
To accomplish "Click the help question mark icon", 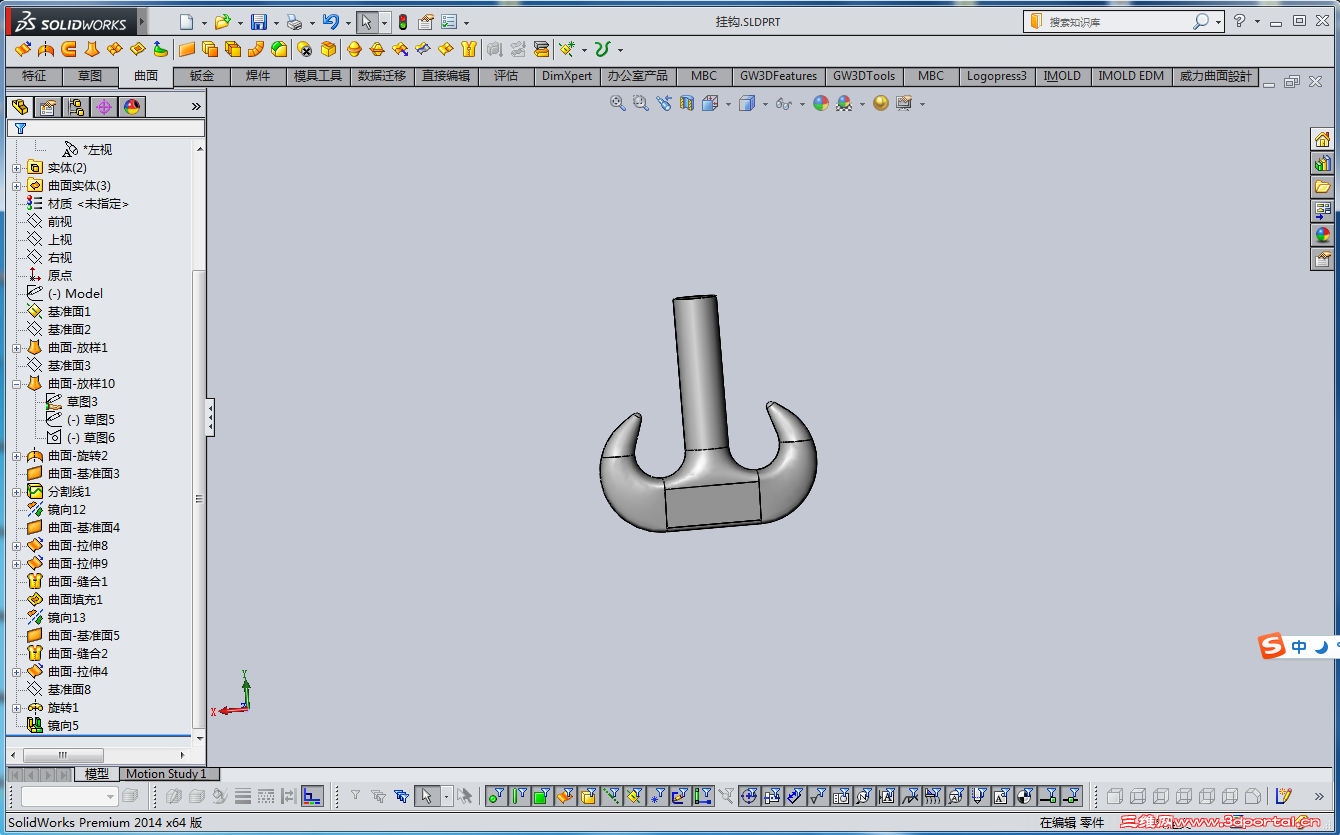I will coord(1240,21).
